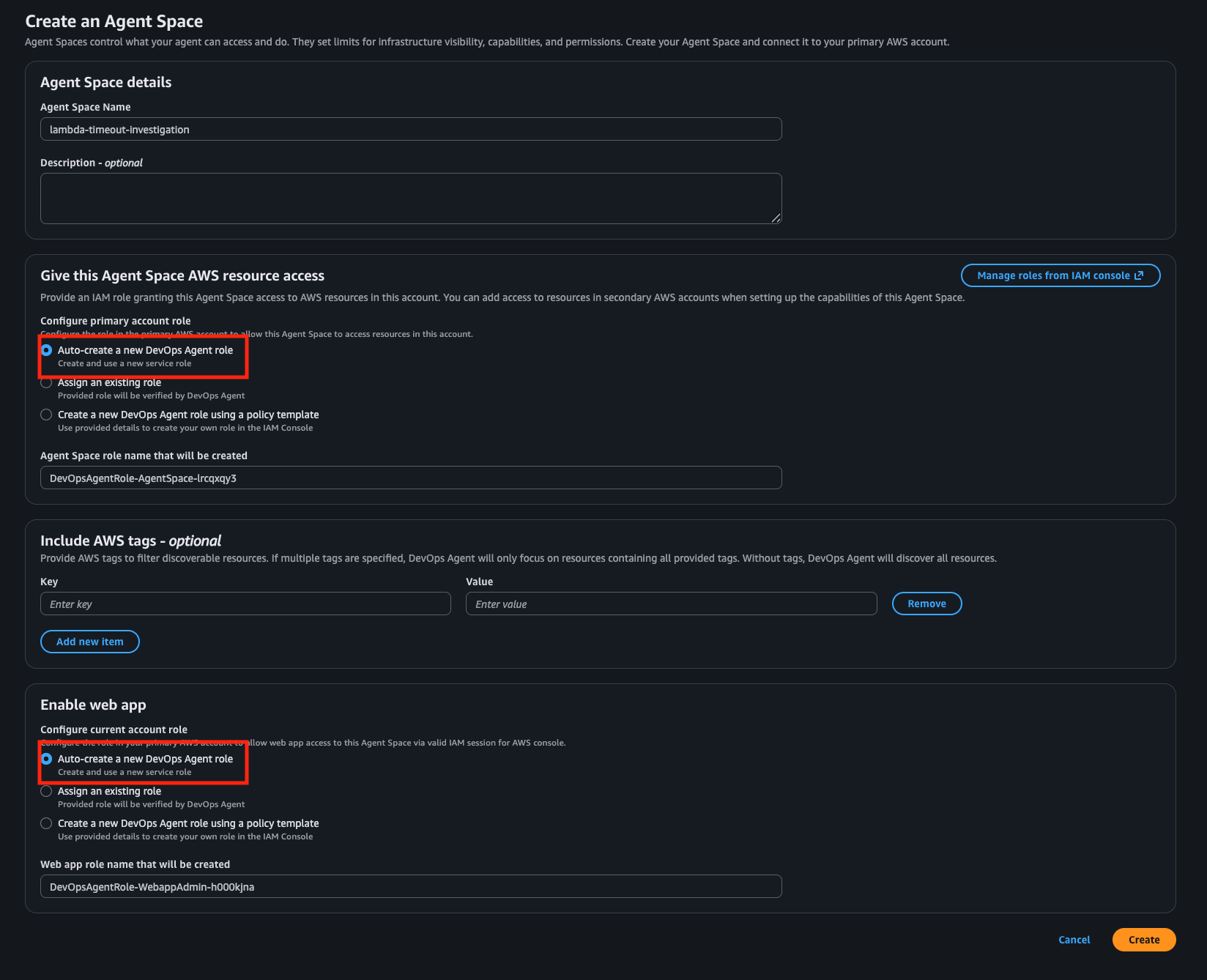This screenshot has height=980, width=1207.
Task: Click the external link icon beside Manage roles
Action: tap(1139, 275)
